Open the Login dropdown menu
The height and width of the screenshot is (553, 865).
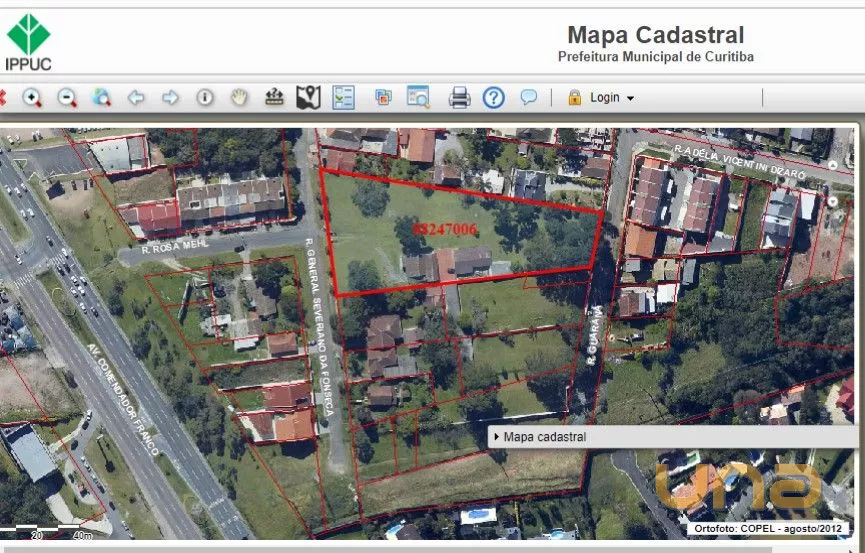(602, 97)
